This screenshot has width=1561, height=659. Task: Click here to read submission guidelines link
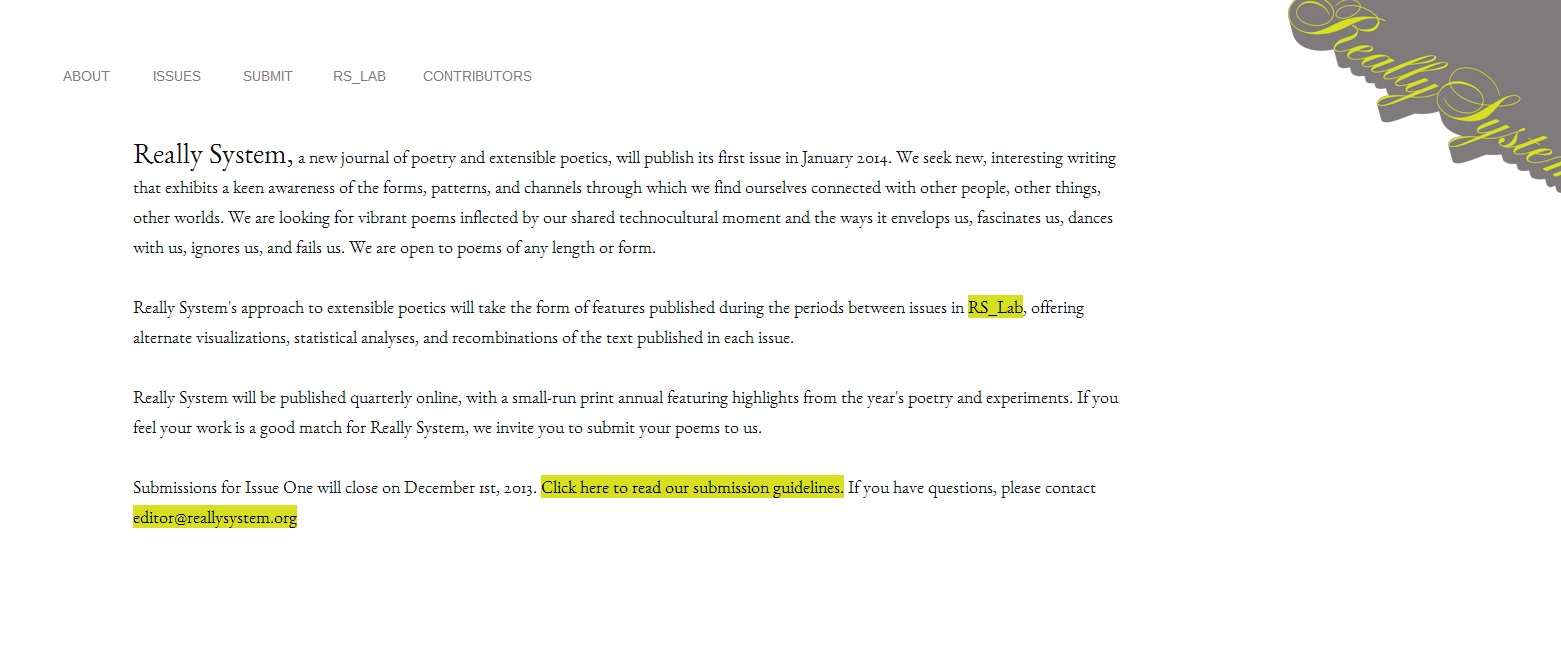[x=692, y=488]
